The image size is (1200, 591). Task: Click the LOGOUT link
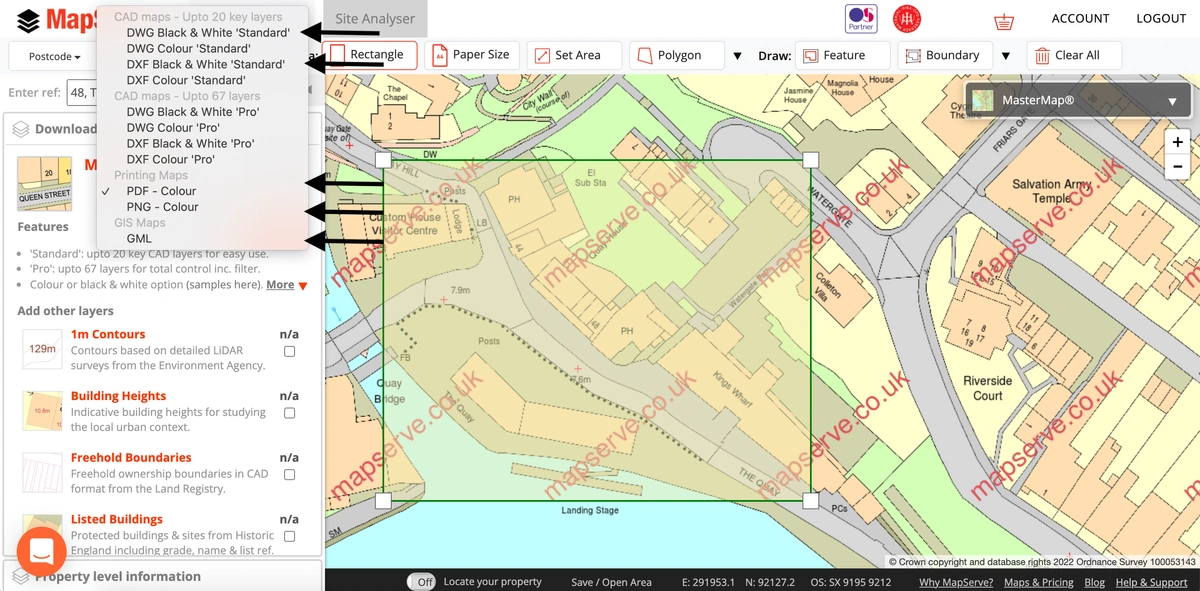[1161, 19]
